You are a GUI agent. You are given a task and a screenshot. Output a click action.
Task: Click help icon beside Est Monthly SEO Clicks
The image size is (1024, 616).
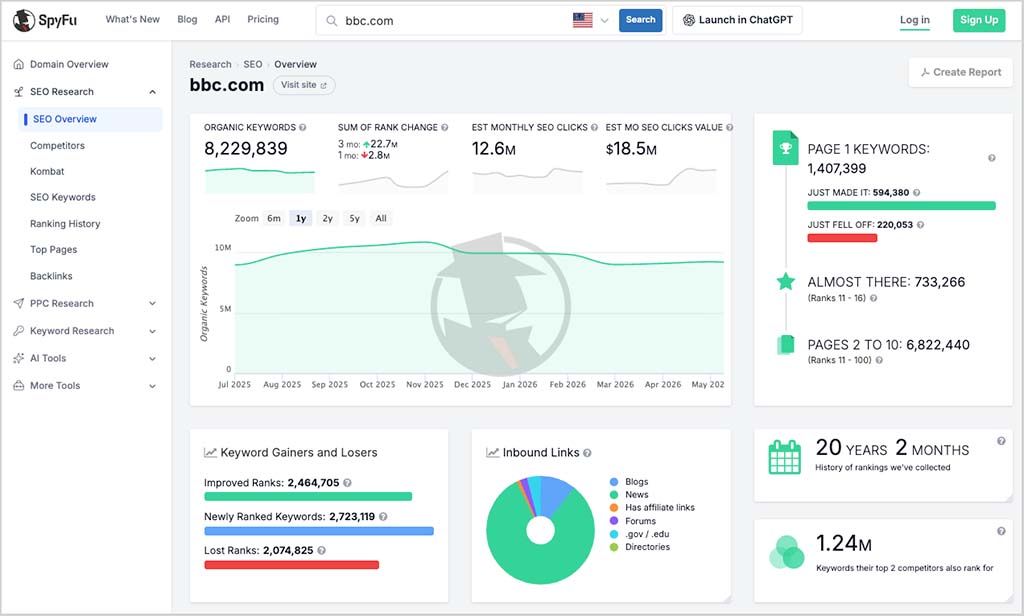(594, 127)
